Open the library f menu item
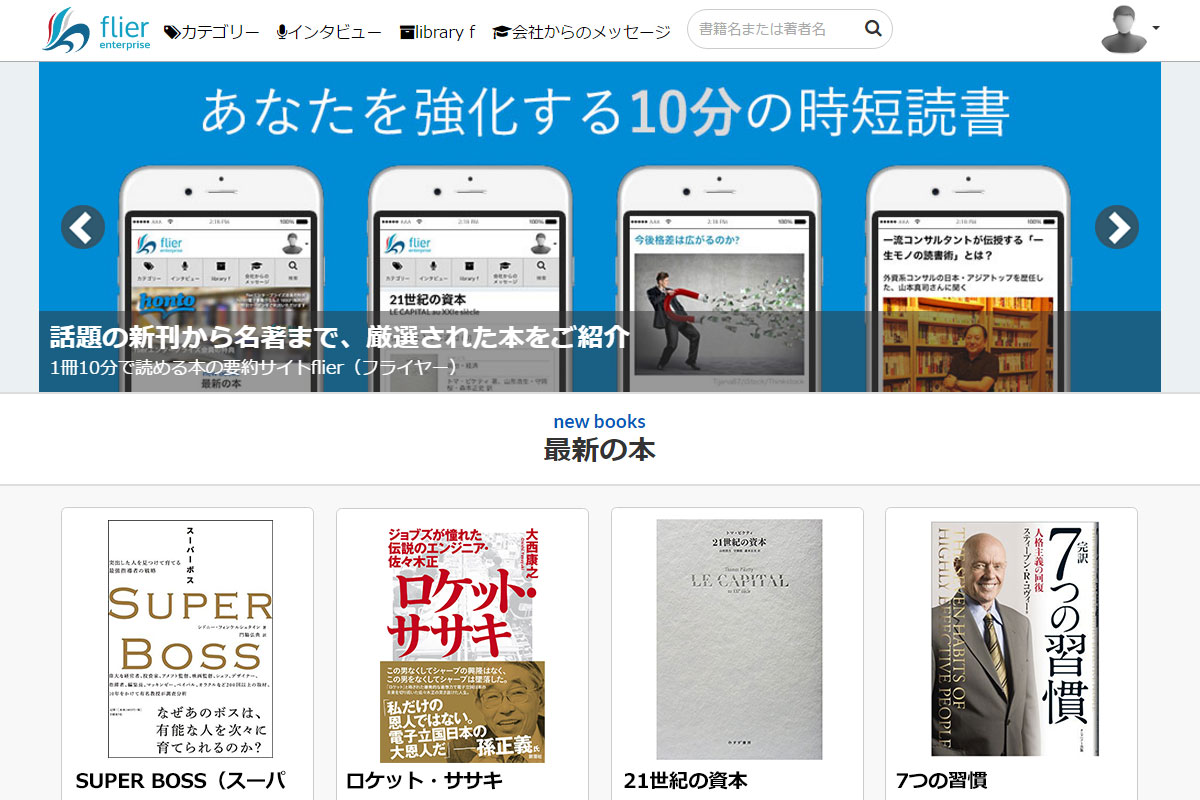 click(x=437, y=32)
